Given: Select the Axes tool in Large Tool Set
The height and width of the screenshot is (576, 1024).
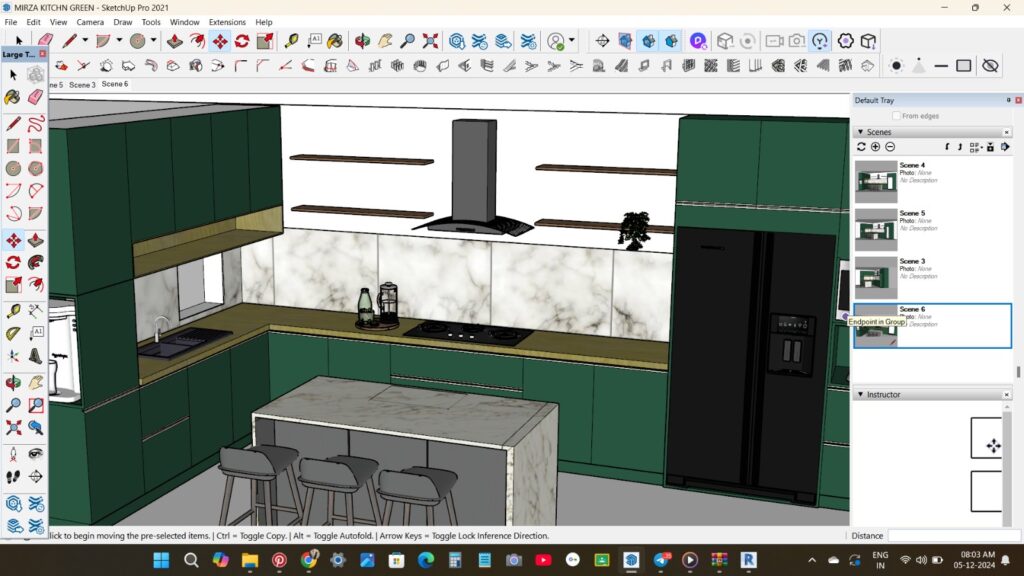Looking at the screenshot, I should click(13, 357).
